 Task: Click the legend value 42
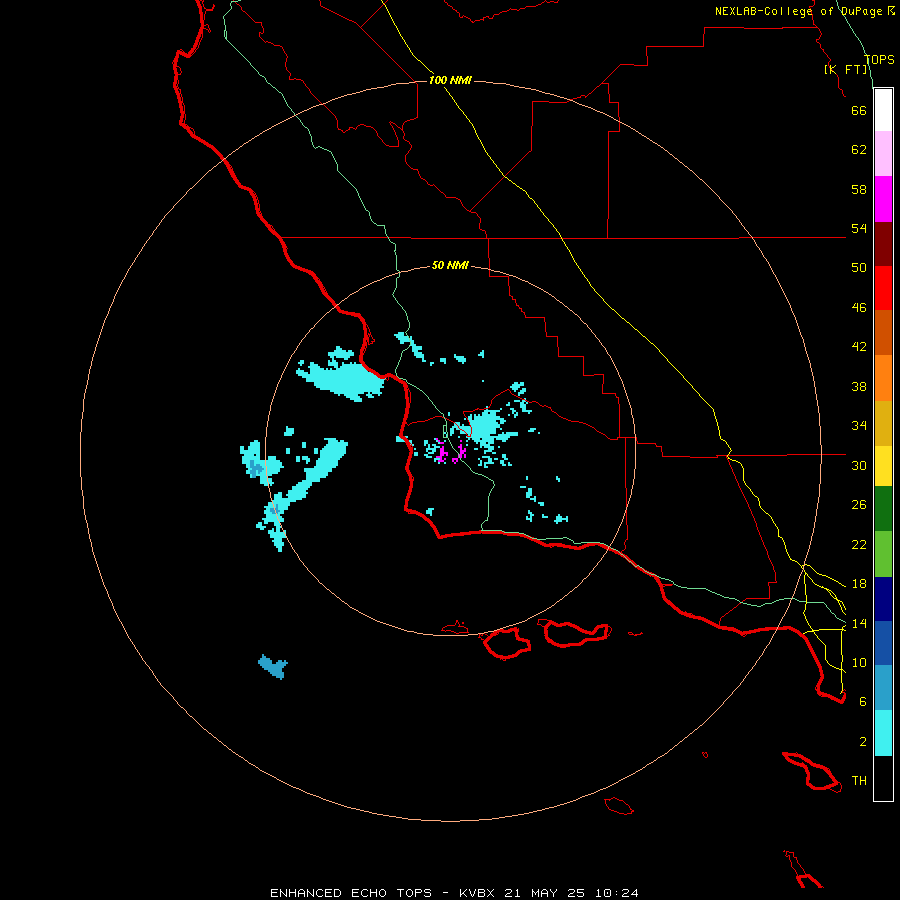pyautogui.click(x=859, y=346)
